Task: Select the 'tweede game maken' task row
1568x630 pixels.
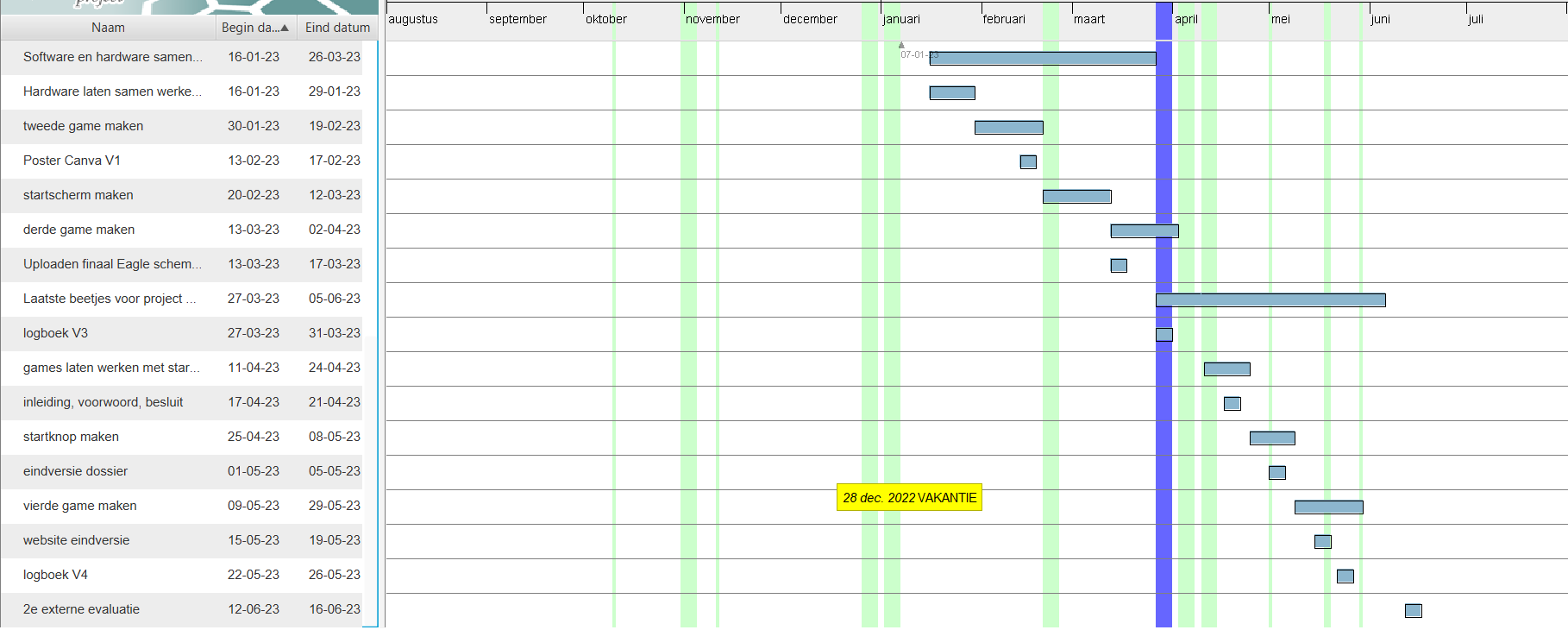Action: tap(83, 126)
